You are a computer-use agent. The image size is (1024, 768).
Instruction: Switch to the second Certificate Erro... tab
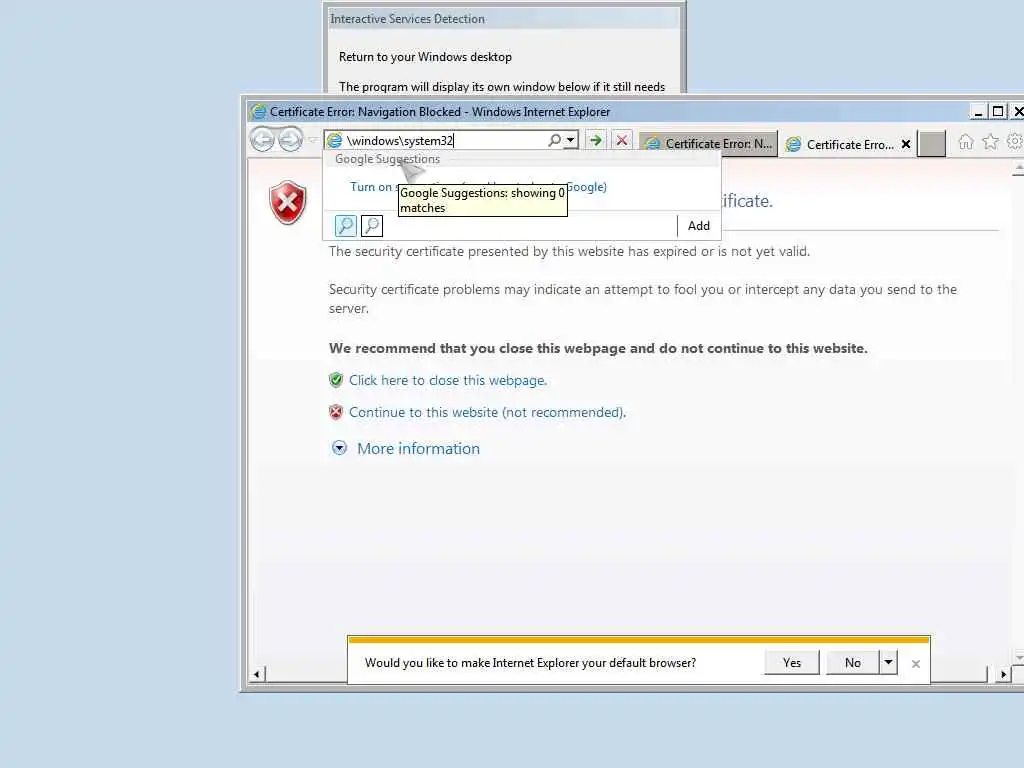click(841, 144)
